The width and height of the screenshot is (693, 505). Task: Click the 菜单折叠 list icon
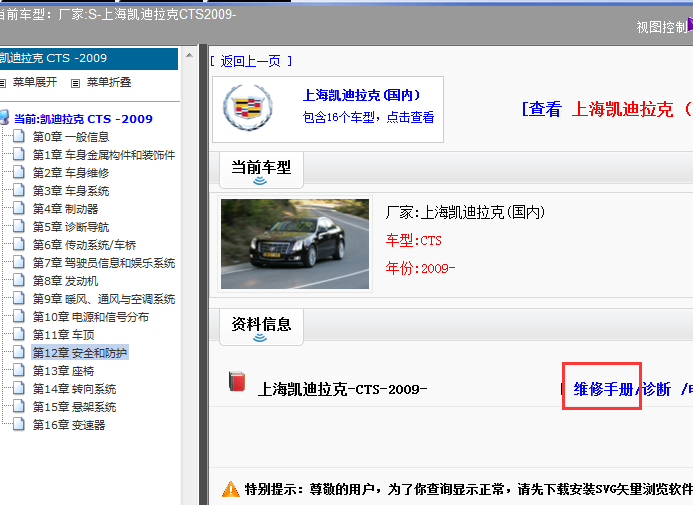point(76,83)
